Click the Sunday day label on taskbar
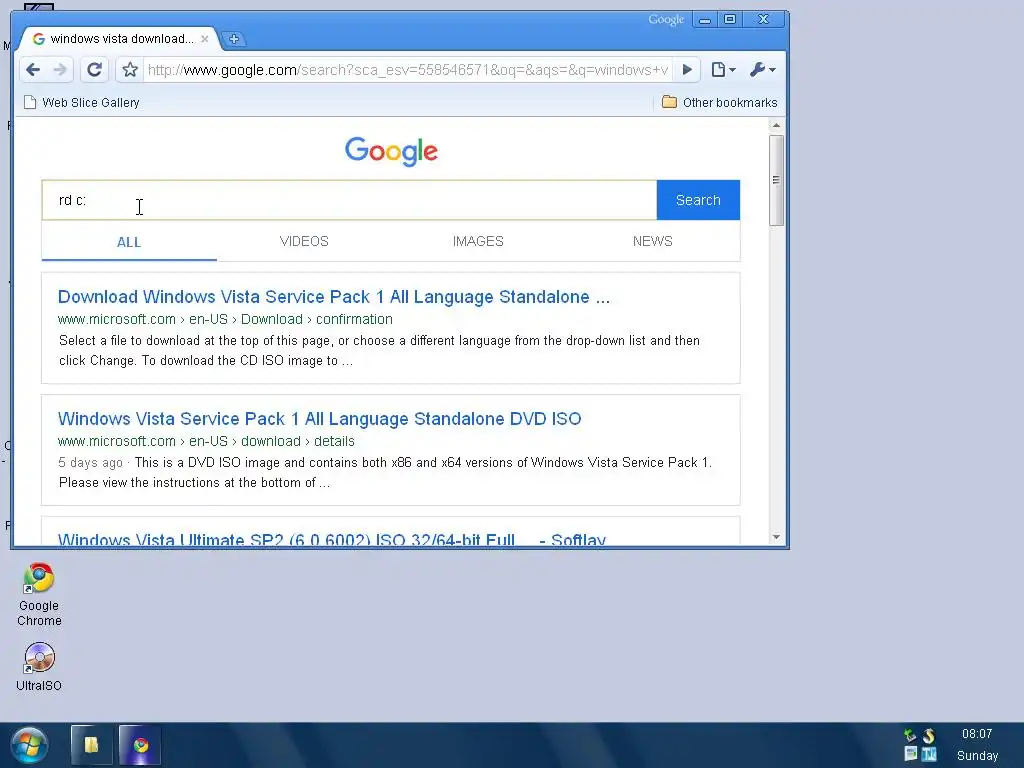 [977, 756]
